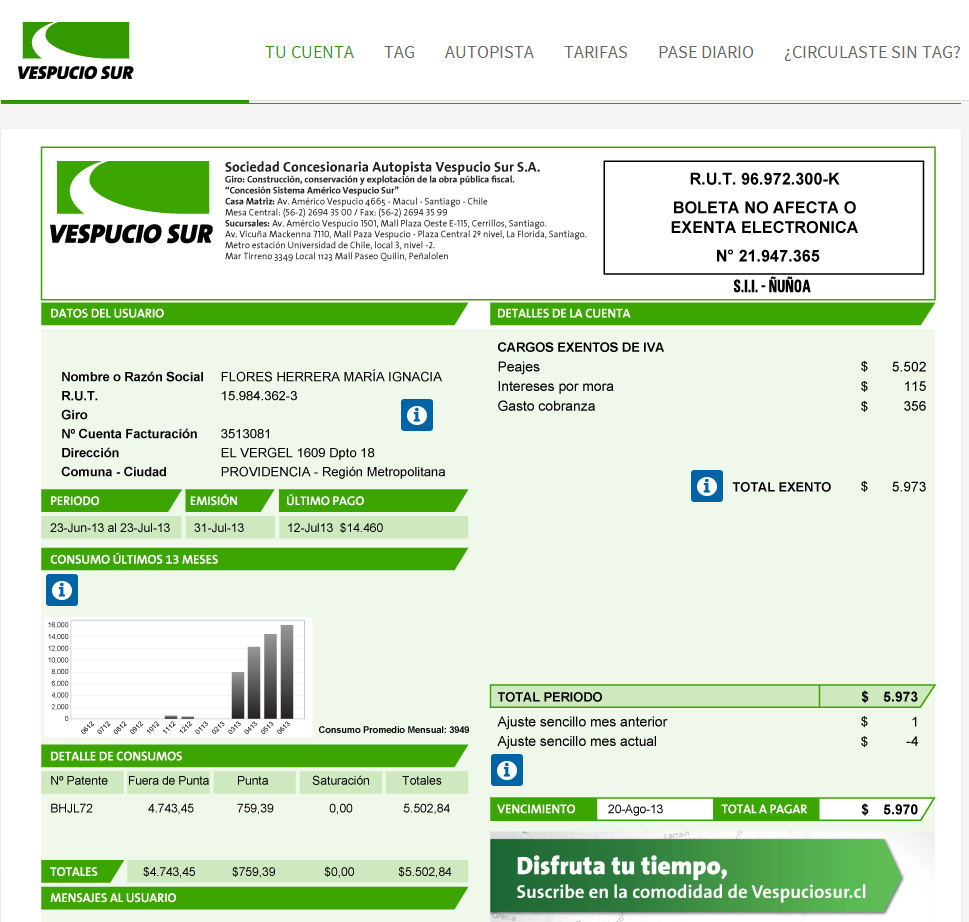
Task: Click info icon under Consumo Últimos 13 Meses
Action: (62, 590)
